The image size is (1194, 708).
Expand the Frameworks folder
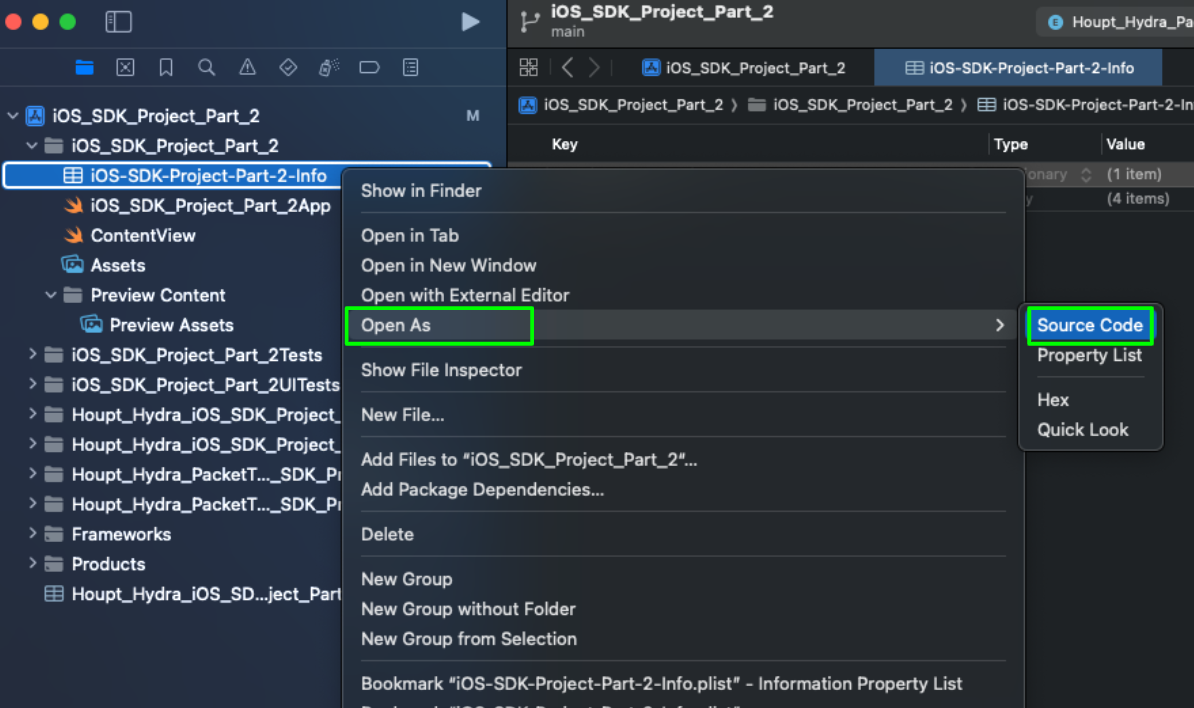click(32, 533)
